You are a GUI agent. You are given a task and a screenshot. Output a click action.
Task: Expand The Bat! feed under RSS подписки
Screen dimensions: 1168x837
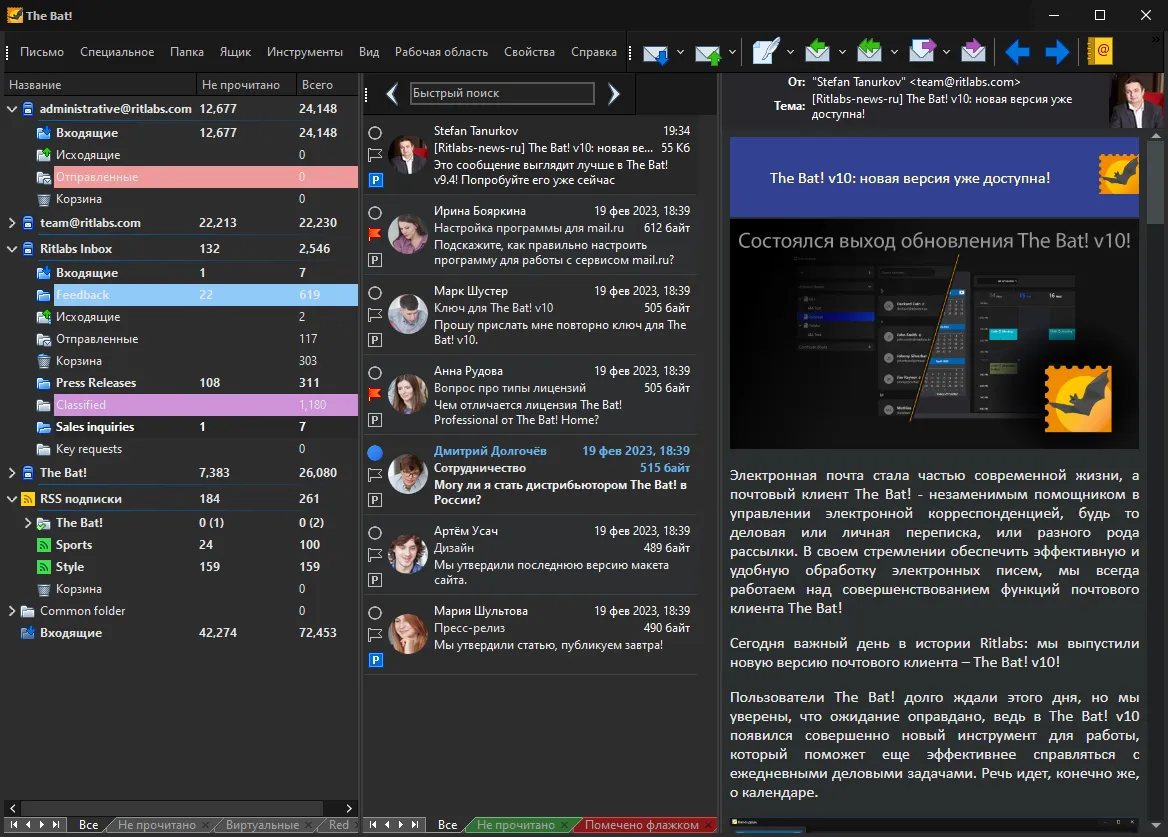(x=28, y=523)
